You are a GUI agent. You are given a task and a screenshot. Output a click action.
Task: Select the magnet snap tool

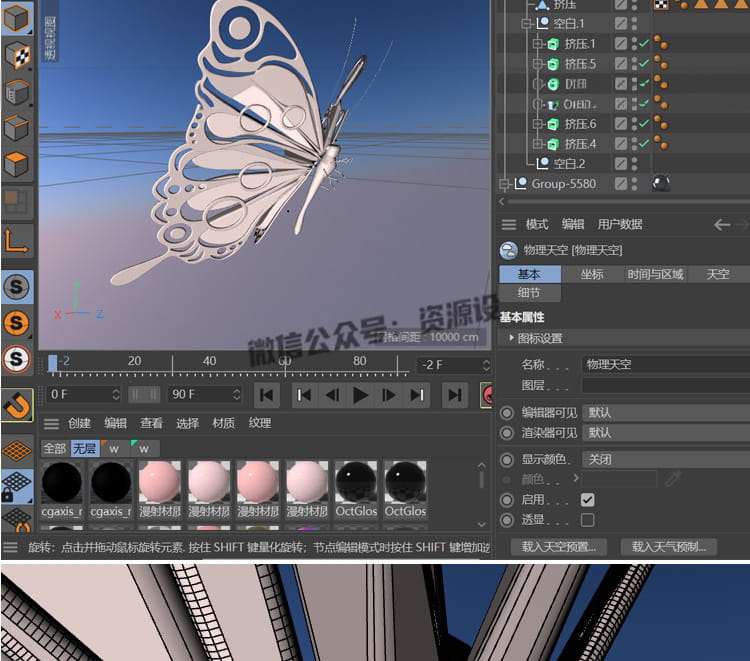click(17, 405)
